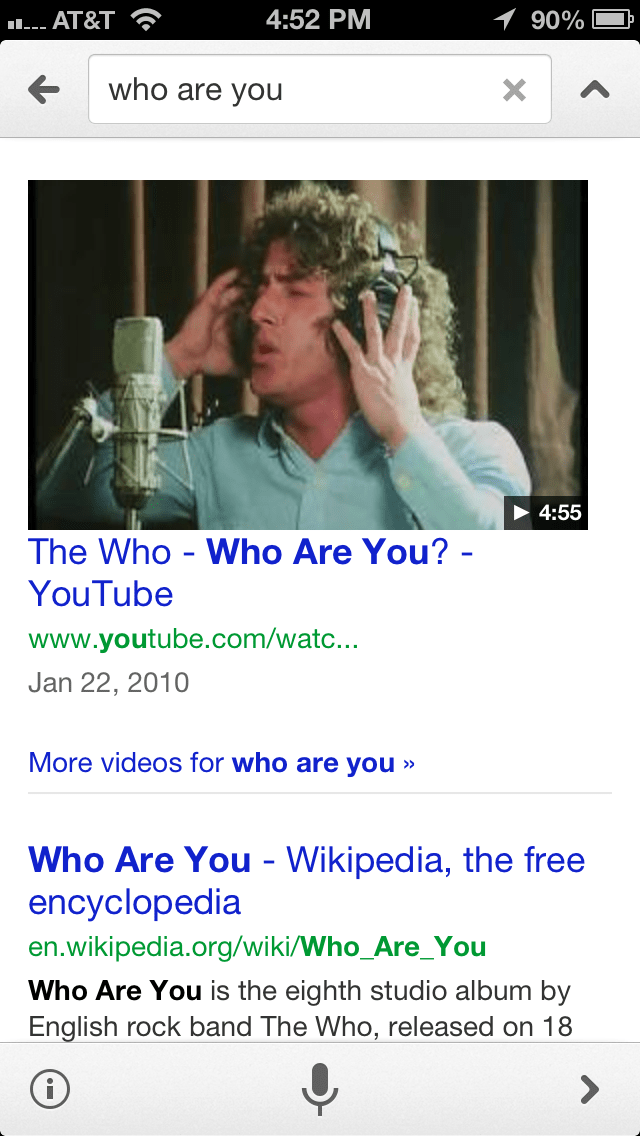Viewport: 640px width, 1136px height.
Task: Open the Who Are You Wikipedia result title
Action: [306, 881]
